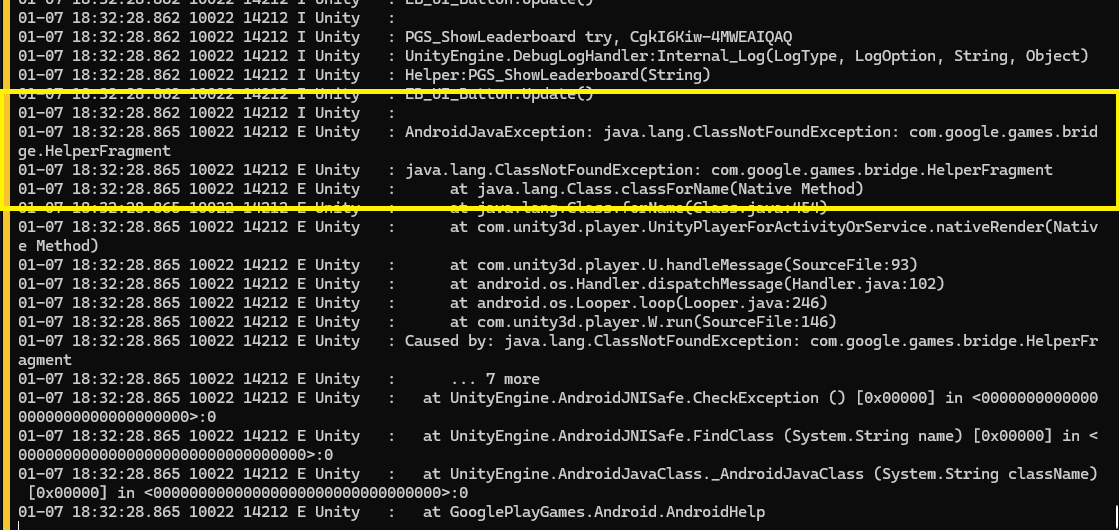Select the 'com.unity3d.player.W.run' stack frame

pos(427,322)
